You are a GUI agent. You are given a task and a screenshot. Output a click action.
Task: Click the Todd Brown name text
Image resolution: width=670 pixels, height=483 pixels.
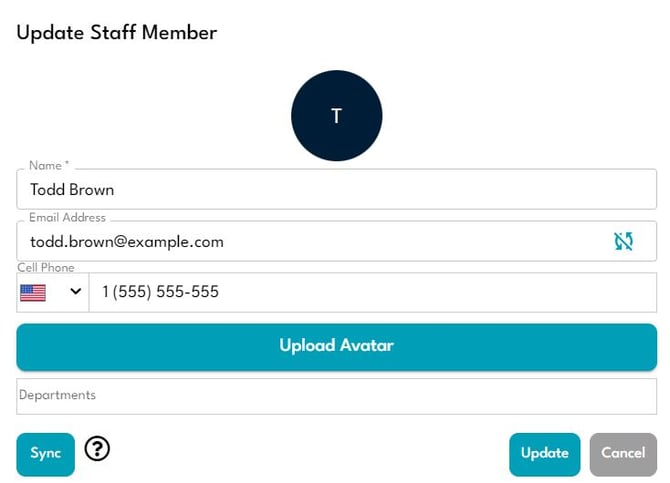point(72,189)
